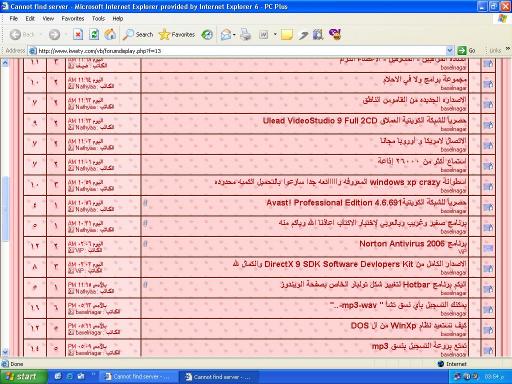Open the Ulead VideoStudio 9 thread
Viewport: 512px width, 384px height.
pos(364,121)
